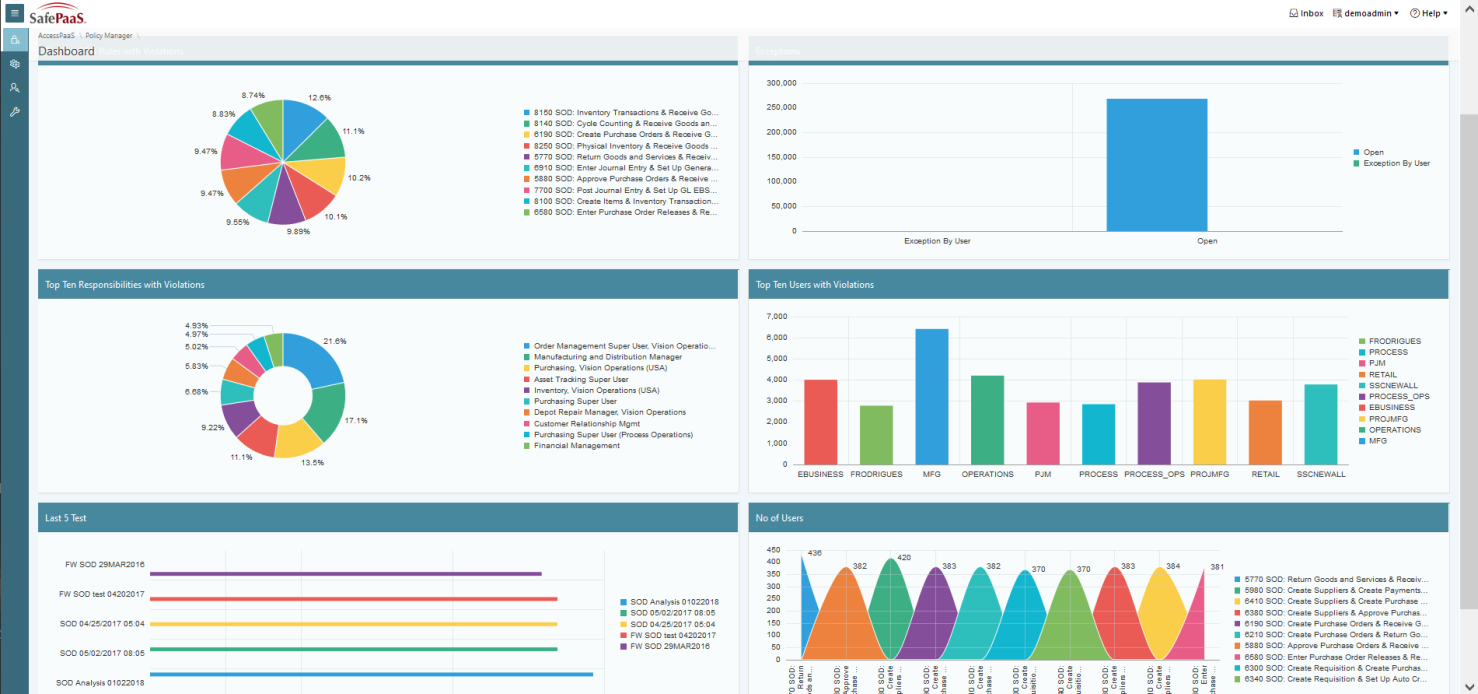Click the lock search sidebar icon
The height and width of the screenshot is (694, 1478).
point(14,40)
